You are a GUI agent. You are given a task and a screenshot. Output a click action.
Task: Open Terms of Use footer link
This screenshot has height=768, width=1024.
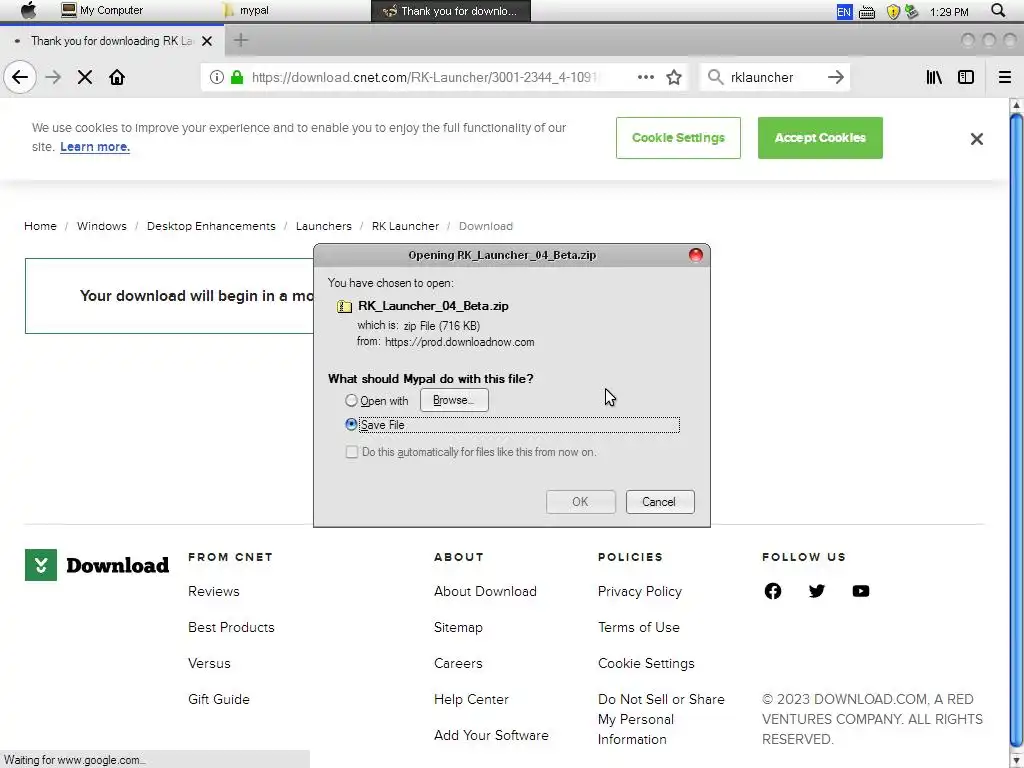coord(639,627)
